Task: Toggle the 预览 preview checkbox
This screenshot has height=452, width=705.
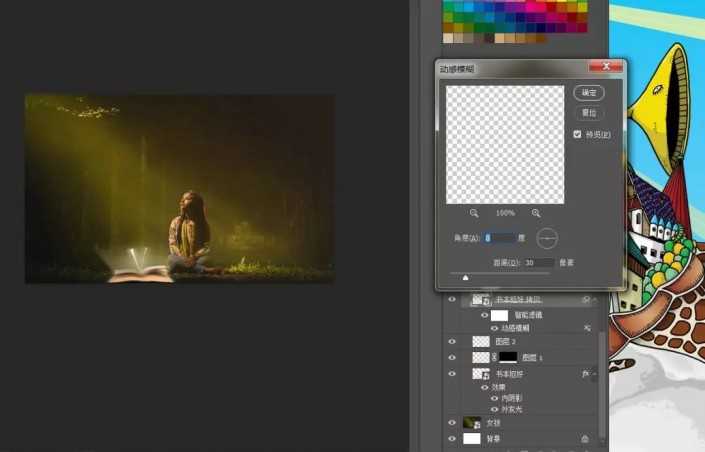Action: (x=578, y=134)
